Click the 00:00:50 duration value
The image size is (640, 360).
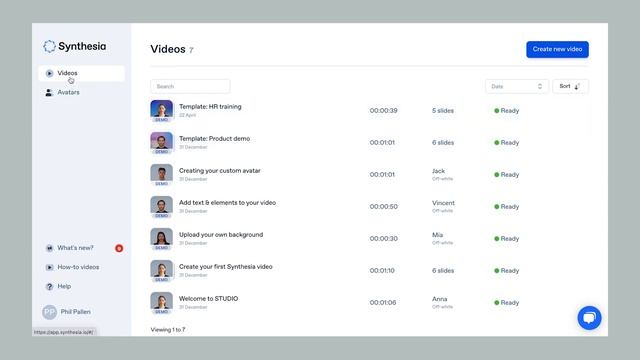[x=384, y=207]
